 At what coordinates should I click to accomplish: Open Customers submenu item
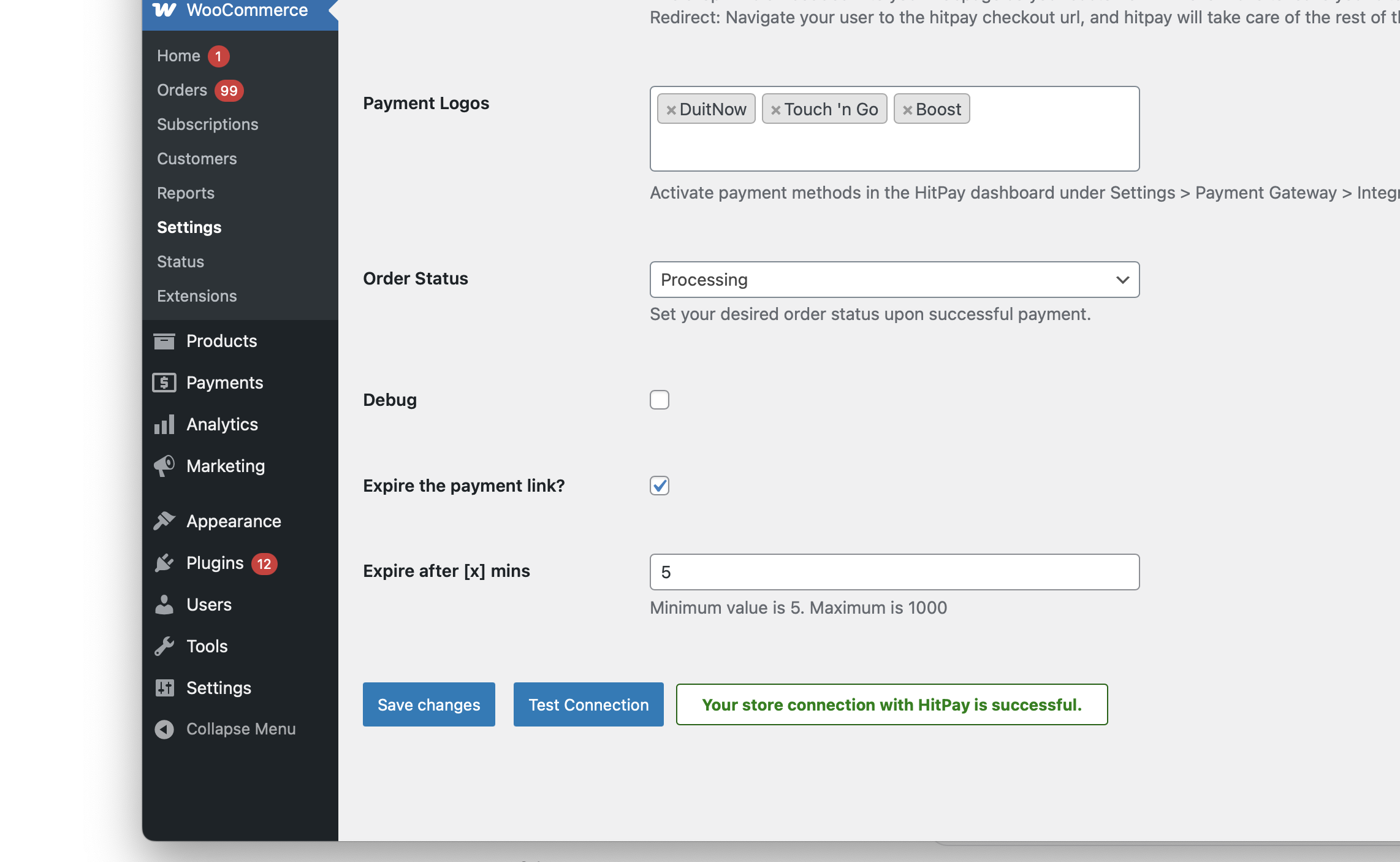pyautogui.click(x=197, y=159)
